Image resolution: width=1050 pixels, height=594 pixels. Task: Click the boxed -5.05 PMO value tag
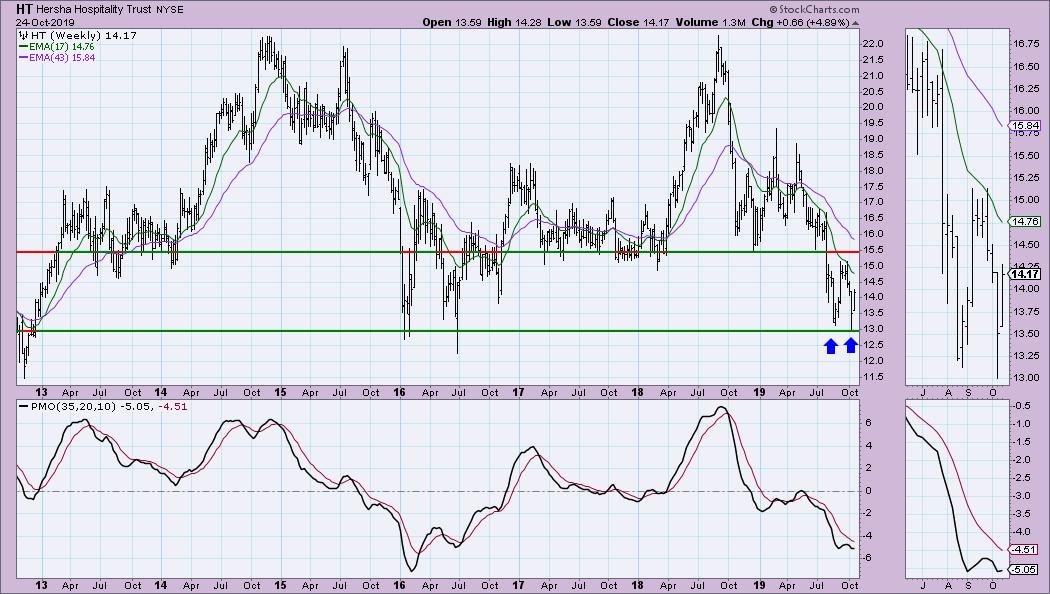tap(1025, 569)
